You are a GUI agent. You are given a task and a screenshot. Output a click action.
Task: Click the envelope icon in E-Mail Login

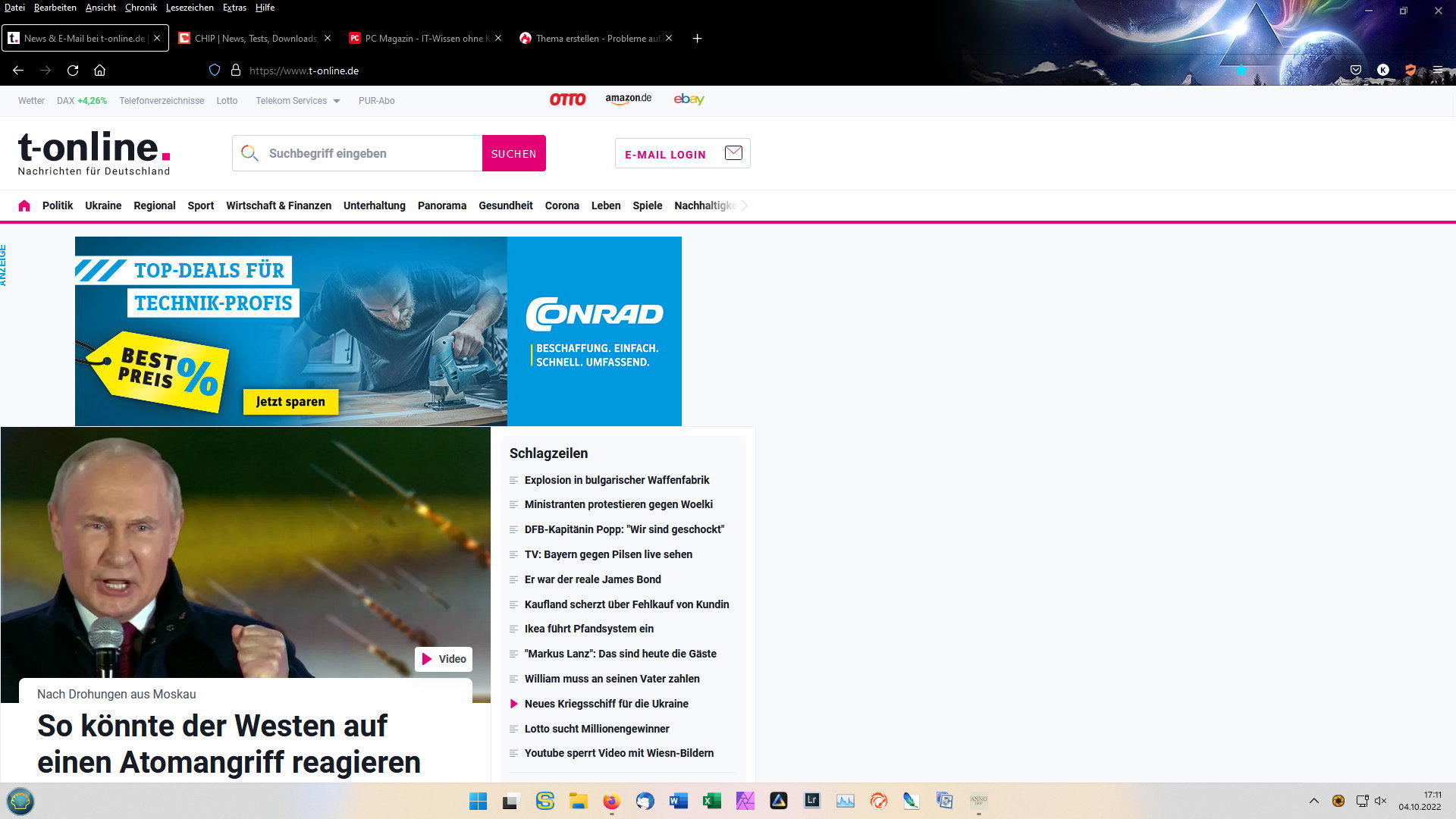pos(733,153)
